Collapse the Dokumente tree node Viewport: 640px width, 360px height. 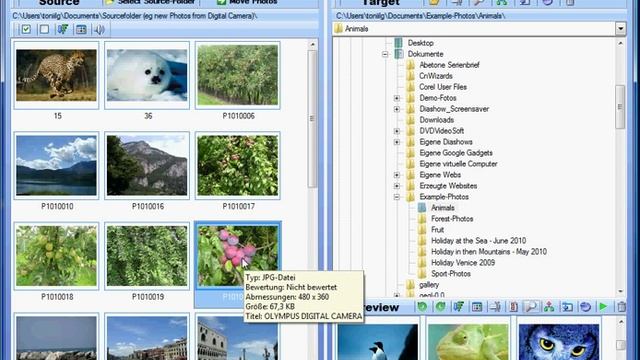[385, 54]
